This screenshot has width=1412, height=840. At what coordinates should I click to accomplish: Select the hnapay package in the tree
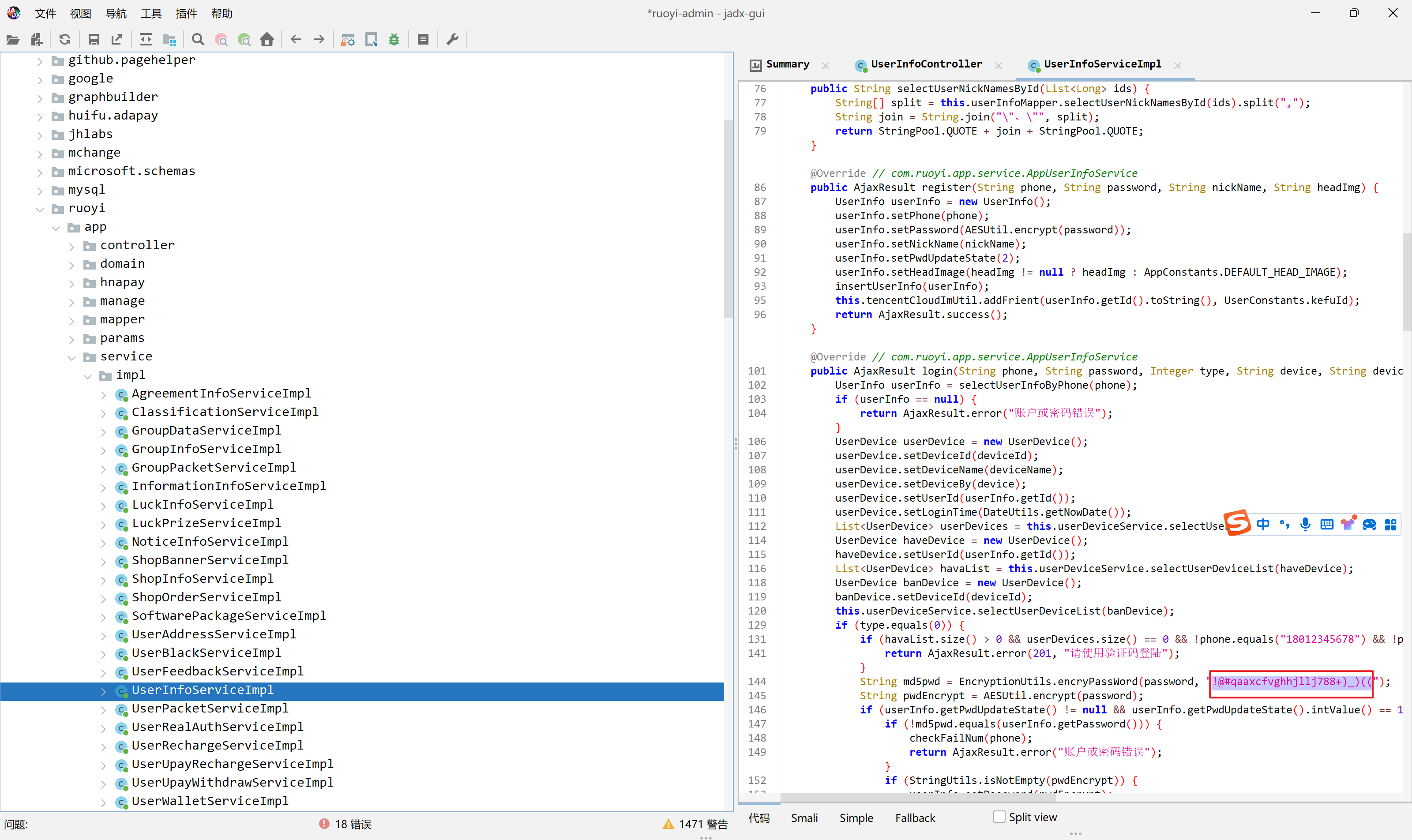pyautogui.click(x=122, y=282)
